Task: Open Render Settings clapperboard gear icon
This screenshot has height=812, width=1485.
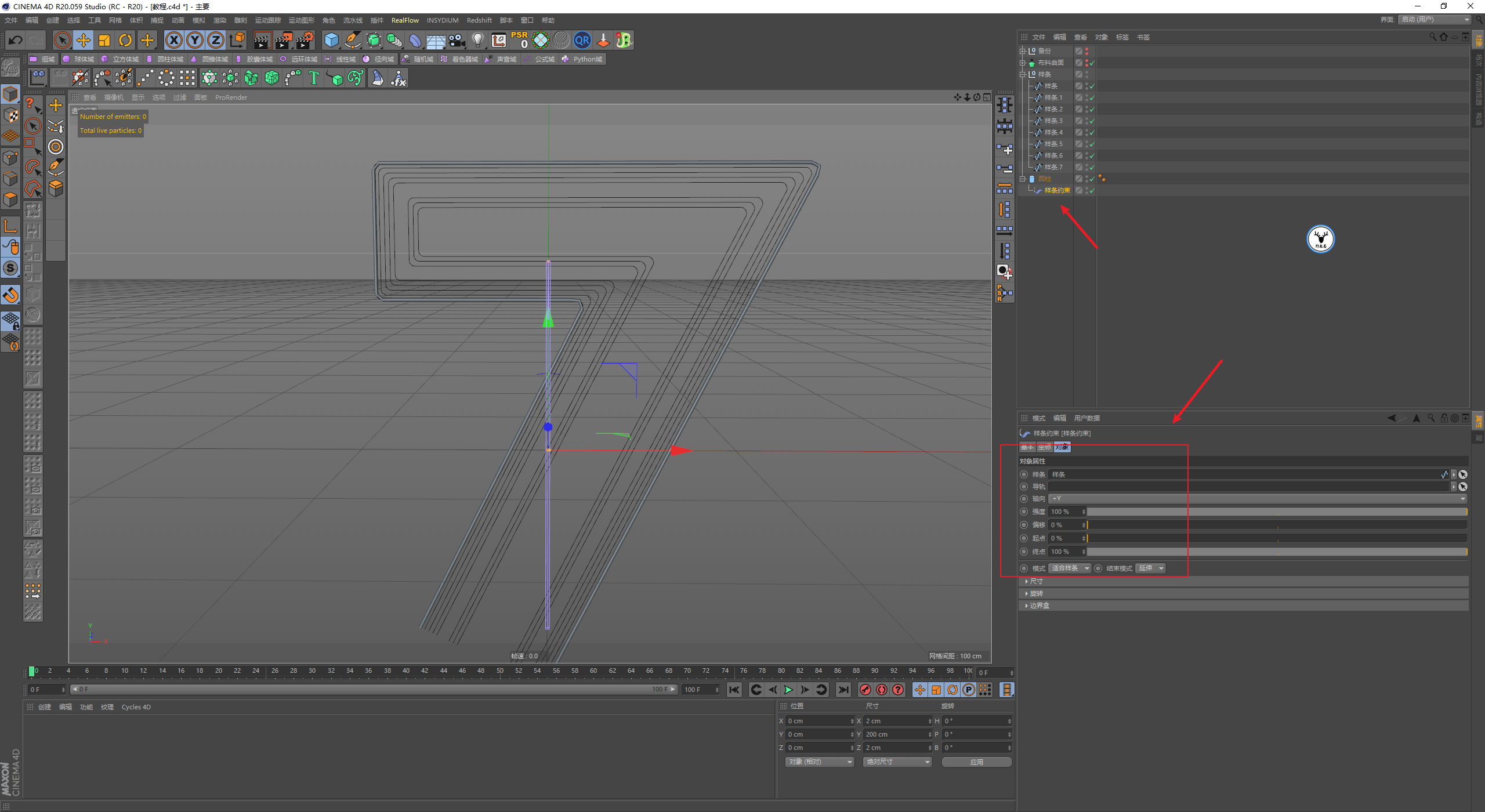Action: point(305,40)
